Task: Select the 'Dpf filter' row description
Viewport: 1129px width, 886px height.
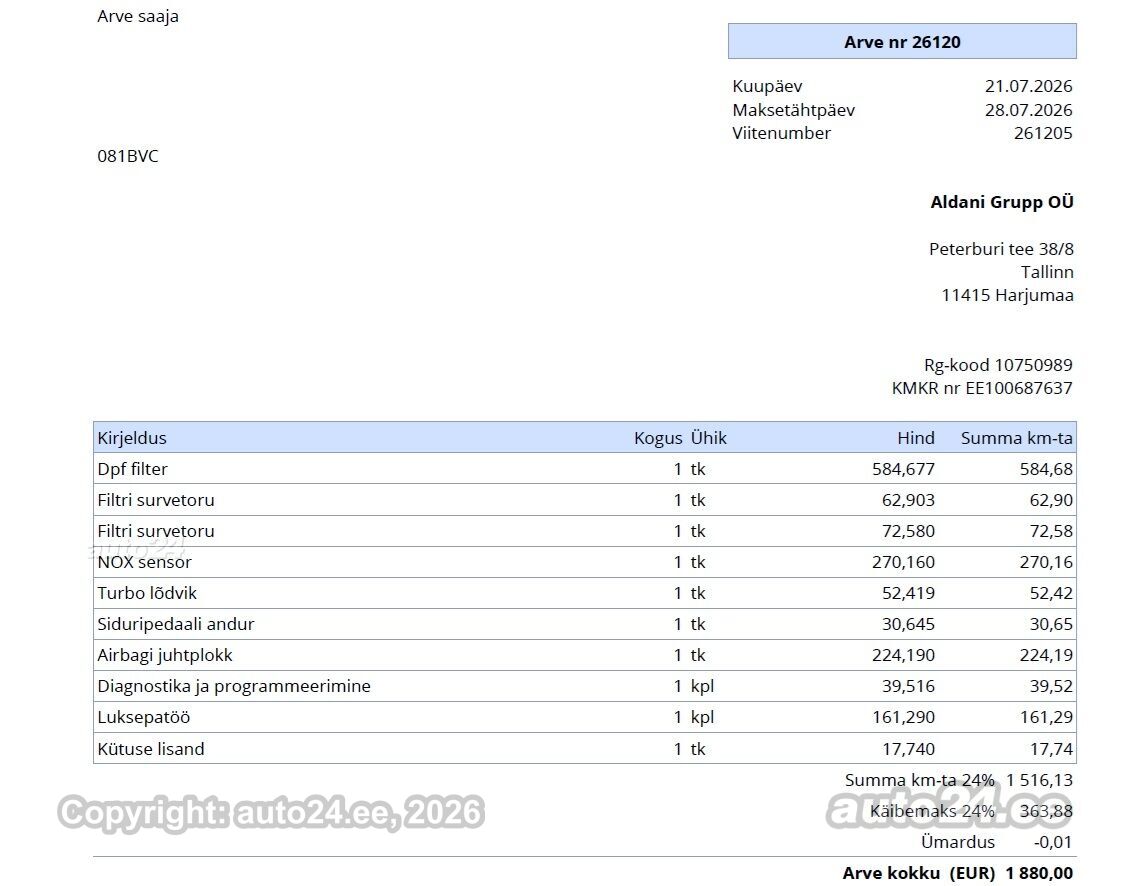Action: pos(132,469)
